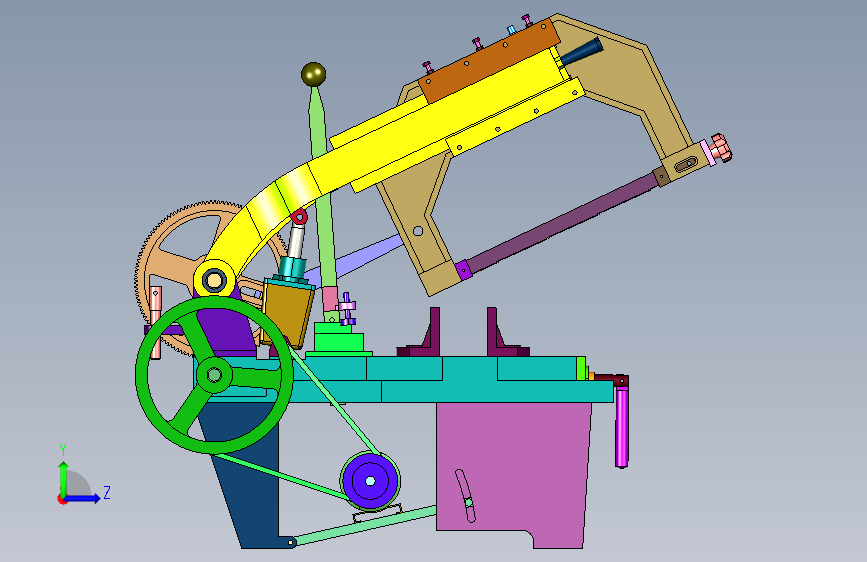The width and height of the screenshot is (867, 562).
Task: Select the orange-brown cover plate on top
Action: pos(489,60)
